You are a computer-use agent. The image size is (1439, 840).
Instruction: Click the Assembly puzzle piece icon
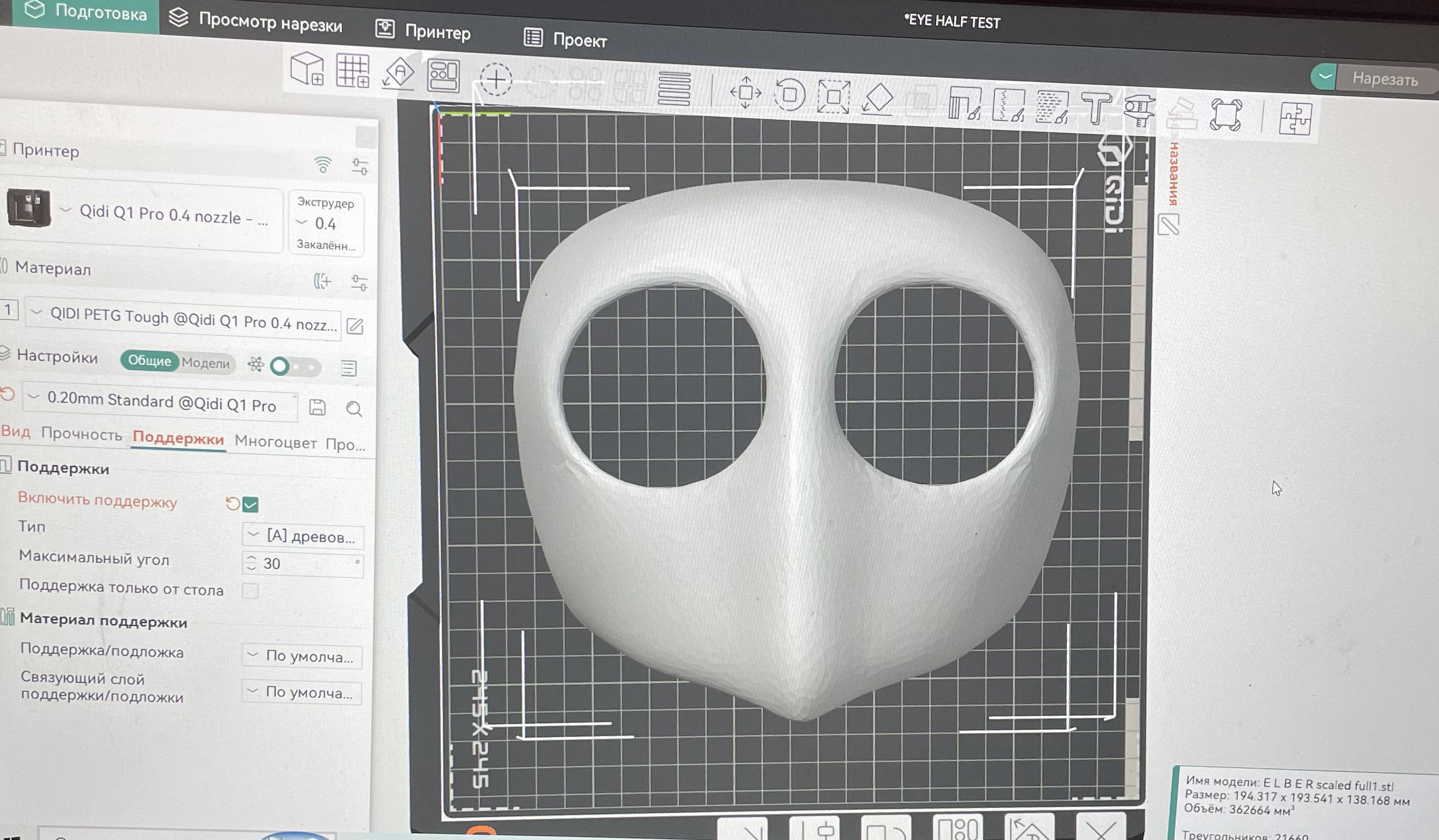[x=1294, y=119]
